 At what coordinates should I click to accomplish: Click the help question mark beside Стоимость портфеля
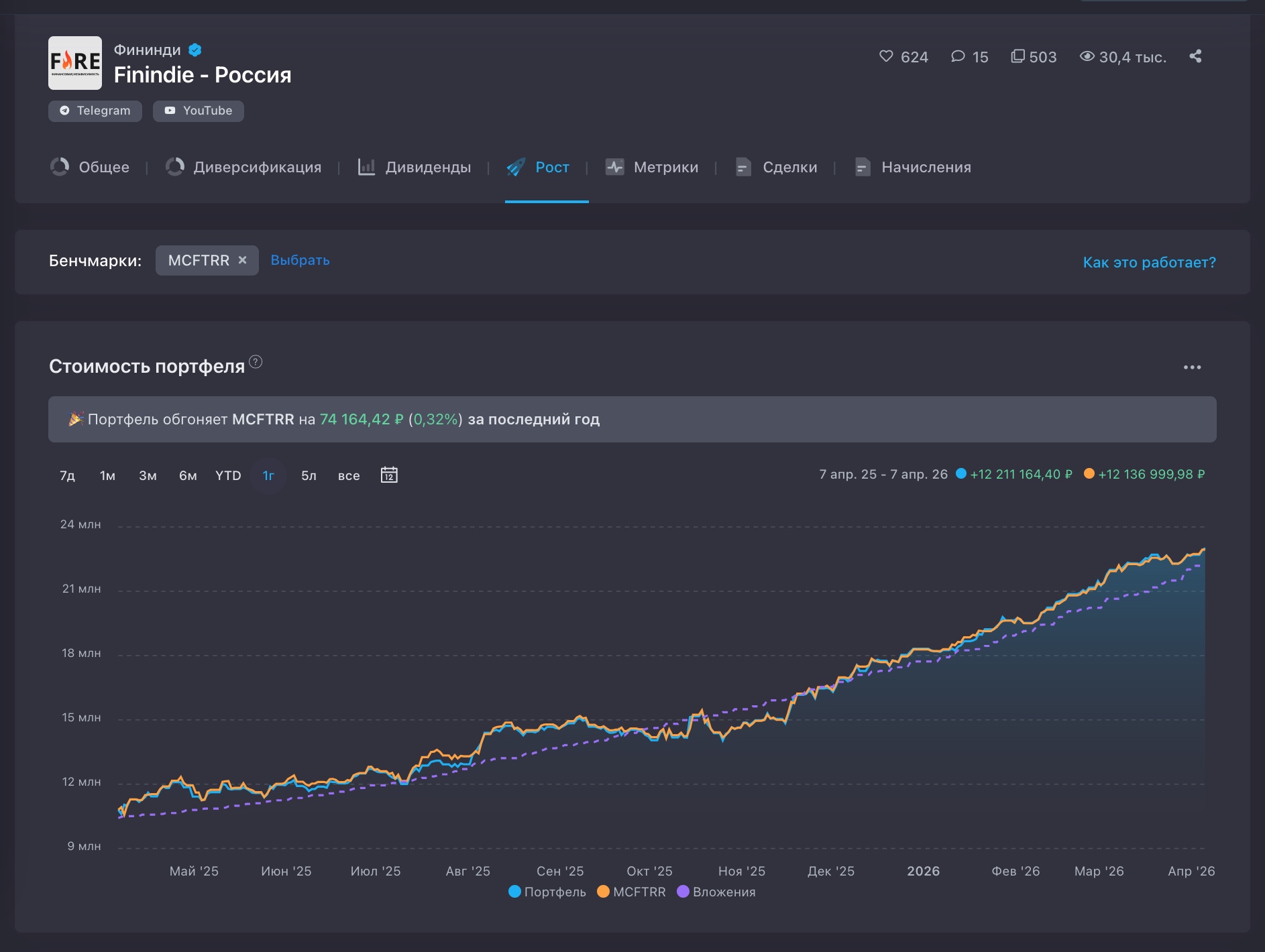pyautogui.click(x=256, y=362)
